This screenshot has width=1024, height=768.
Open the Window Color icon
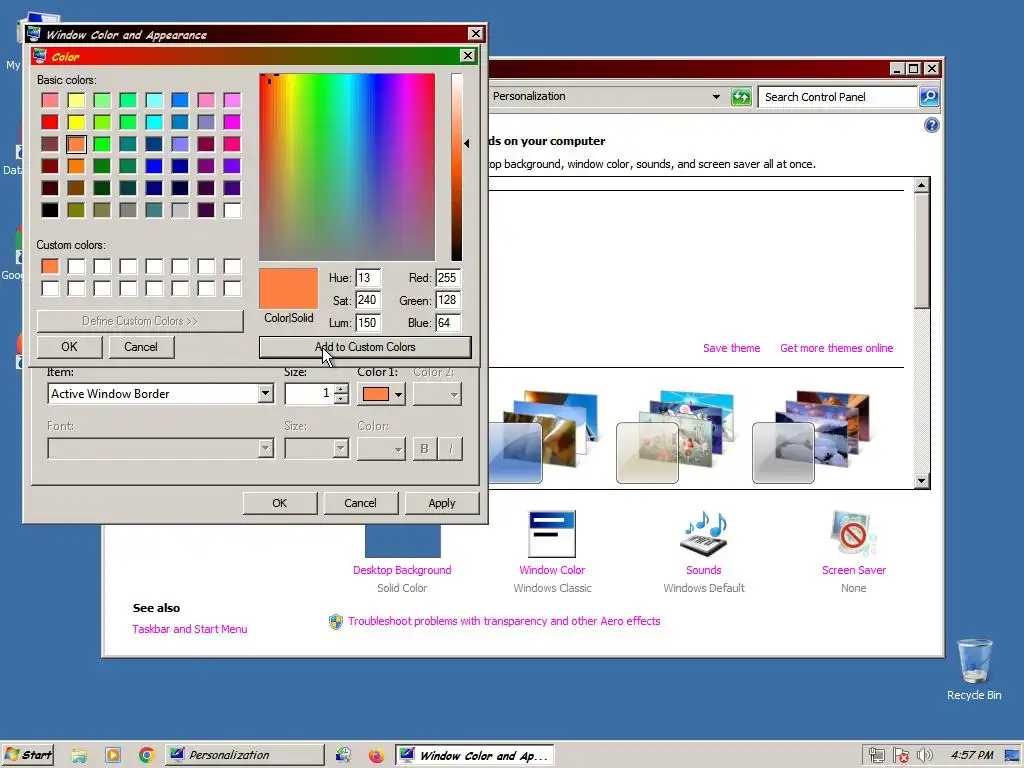pos(552,534)
